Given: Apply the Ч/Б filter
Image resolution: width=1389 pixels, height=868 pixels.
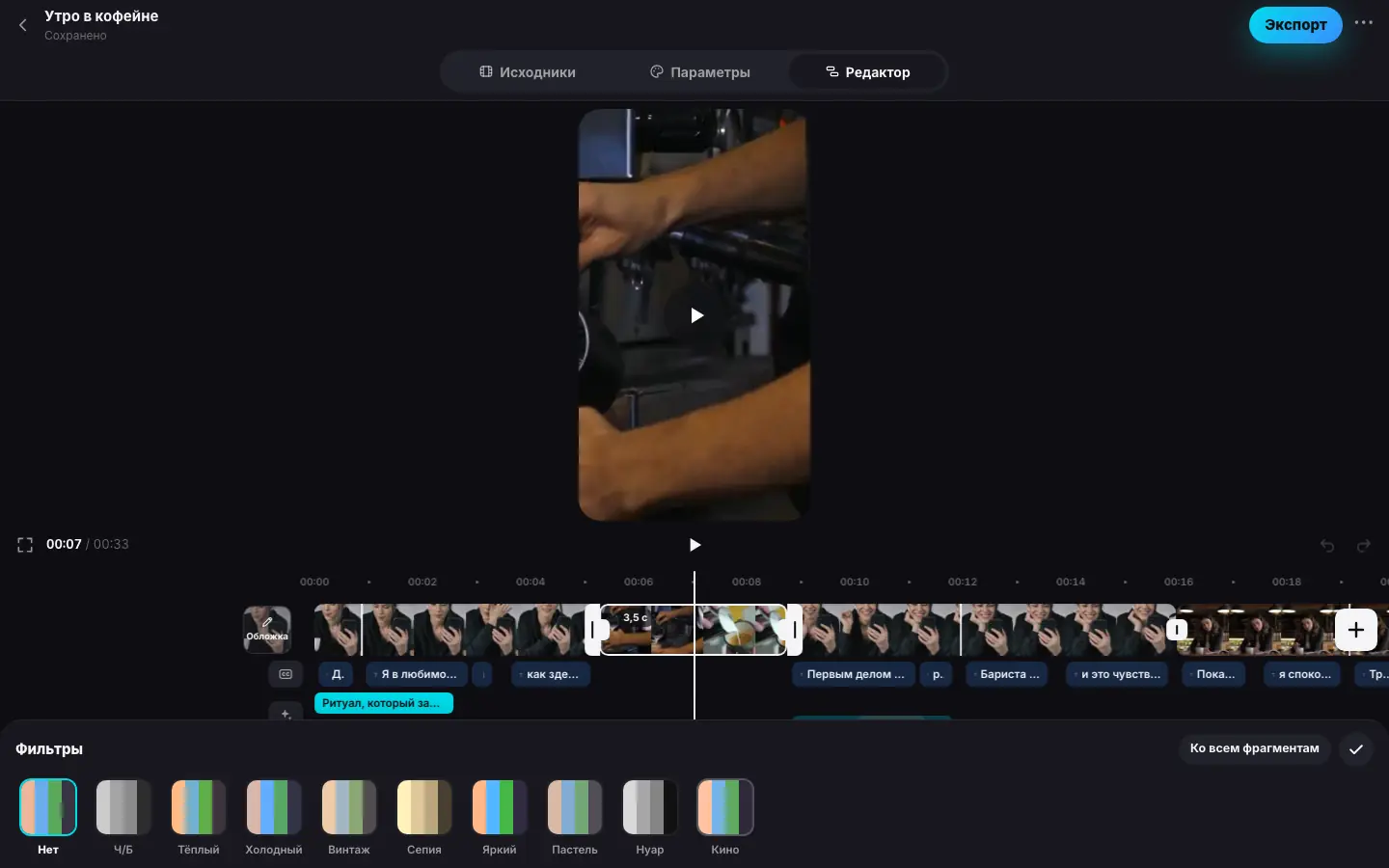Looking at the screenshot, I should [x=123, y=807].
